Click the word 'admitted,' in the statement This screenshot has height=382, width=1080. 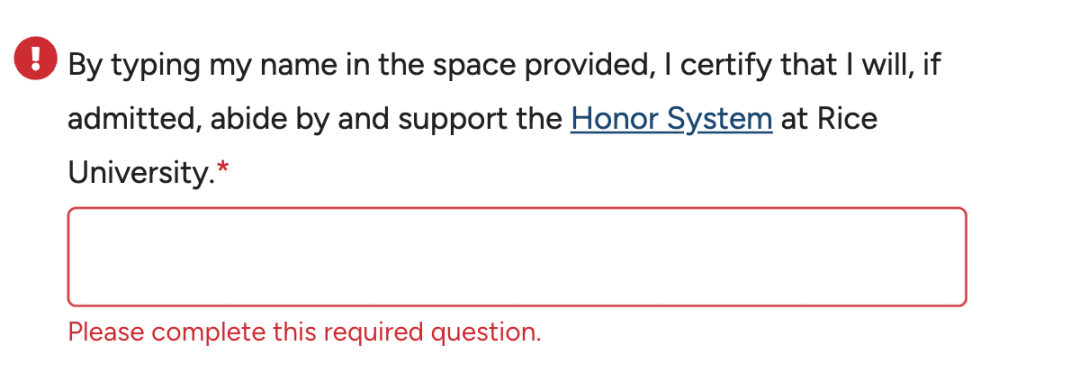click(134, 120)
